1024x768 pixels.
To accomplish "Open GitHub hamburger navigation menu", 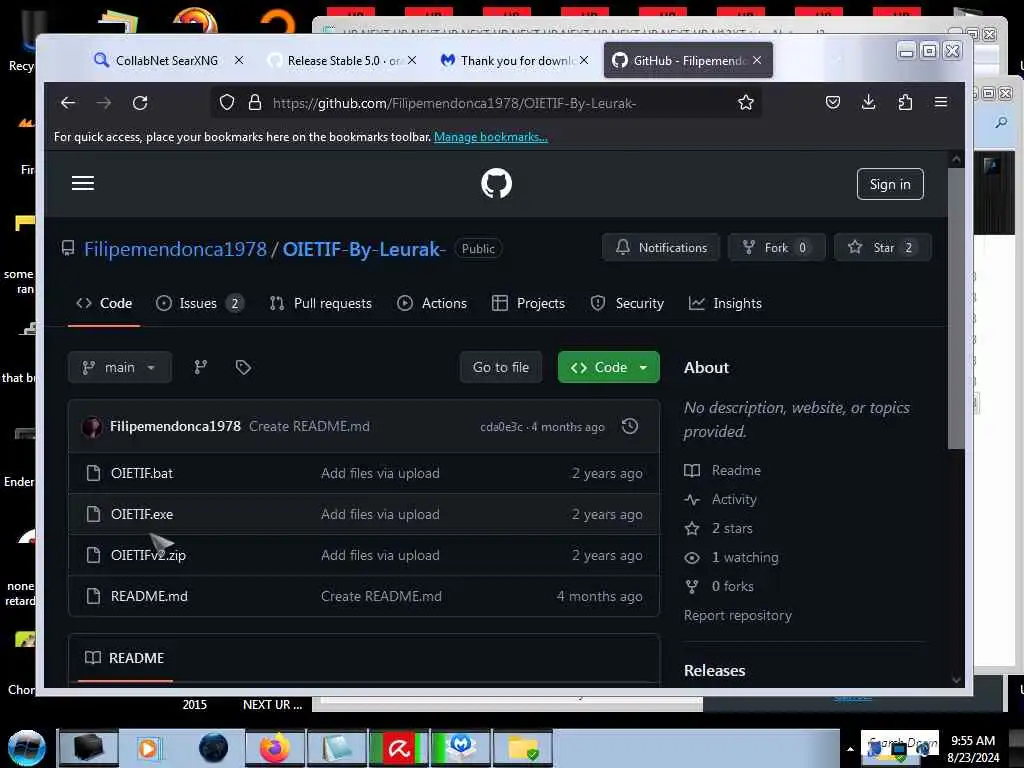I will 83,184.
